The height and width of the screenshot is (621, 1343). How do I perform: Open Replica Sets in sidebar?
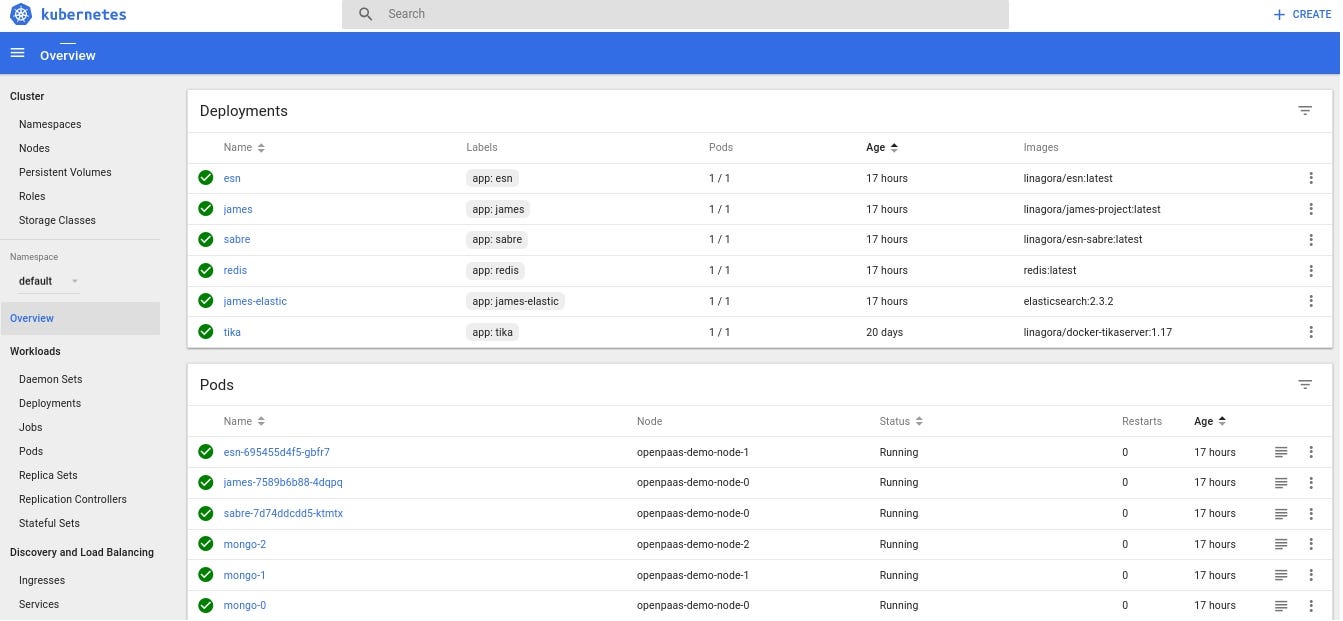pos(48,476)
